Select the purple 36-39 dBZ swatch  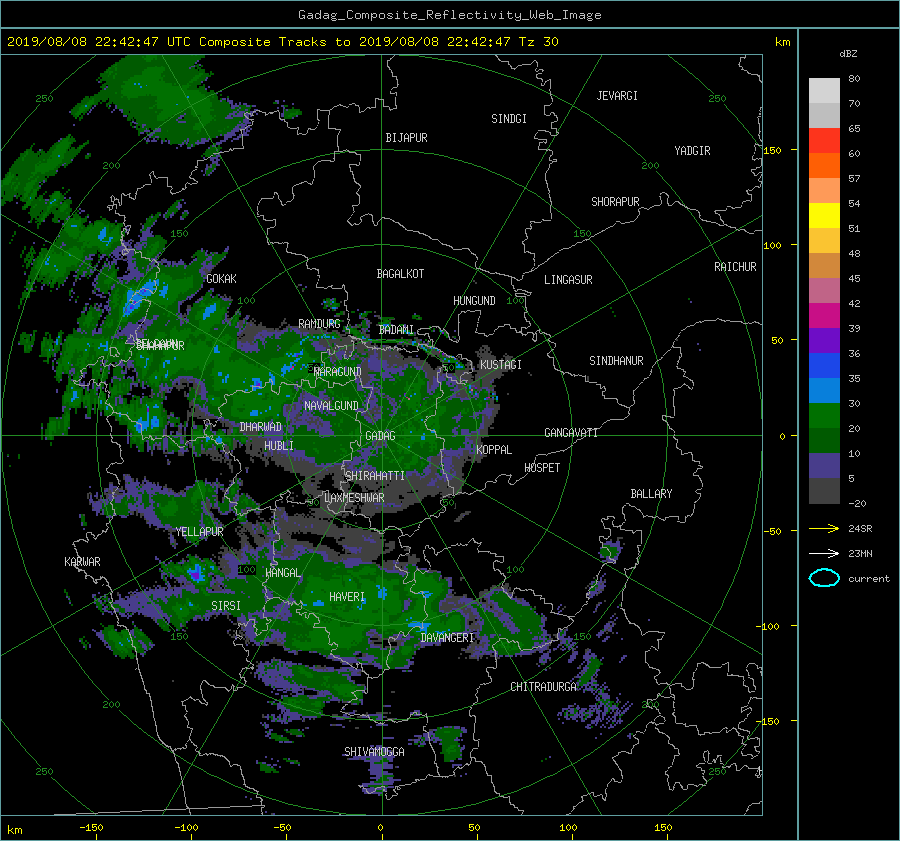pyautogui.click(x=824, y=341)
